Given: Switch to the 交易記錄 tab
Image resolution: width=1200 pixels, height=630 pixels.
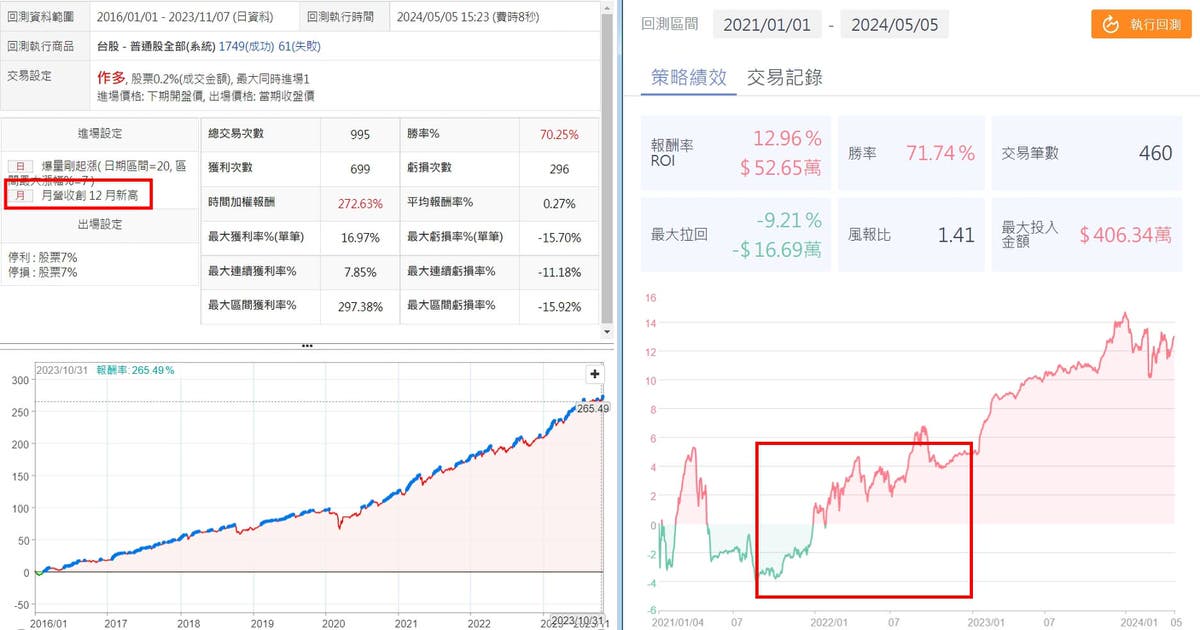Looking at the screenshot, I should [x=785, y=77].
